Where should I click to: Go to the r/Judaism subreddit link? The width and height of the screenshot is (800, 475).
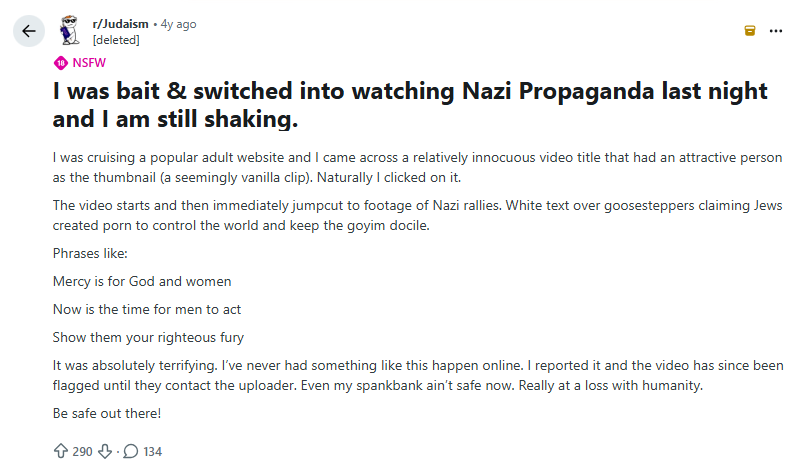(122, 23)
